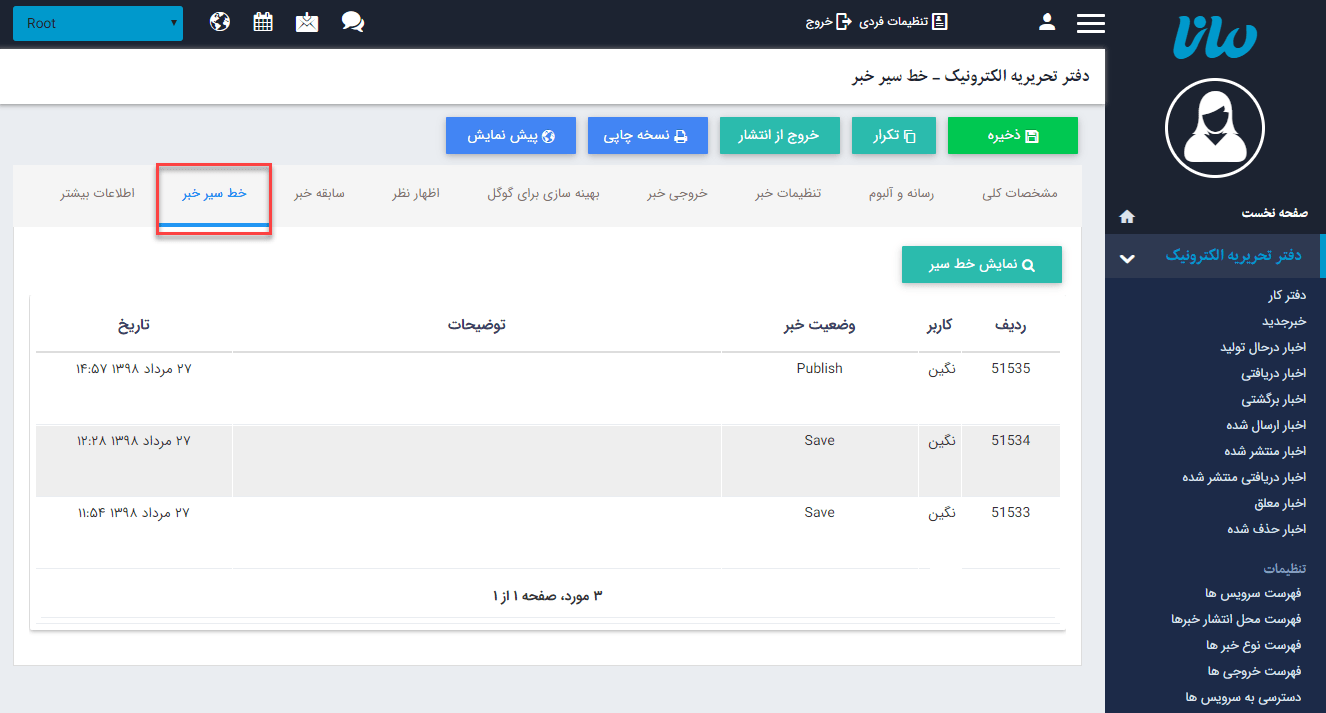Open the globe icon in the top toolbar
The image size is (1326, 713).
[x=220, y=21]
